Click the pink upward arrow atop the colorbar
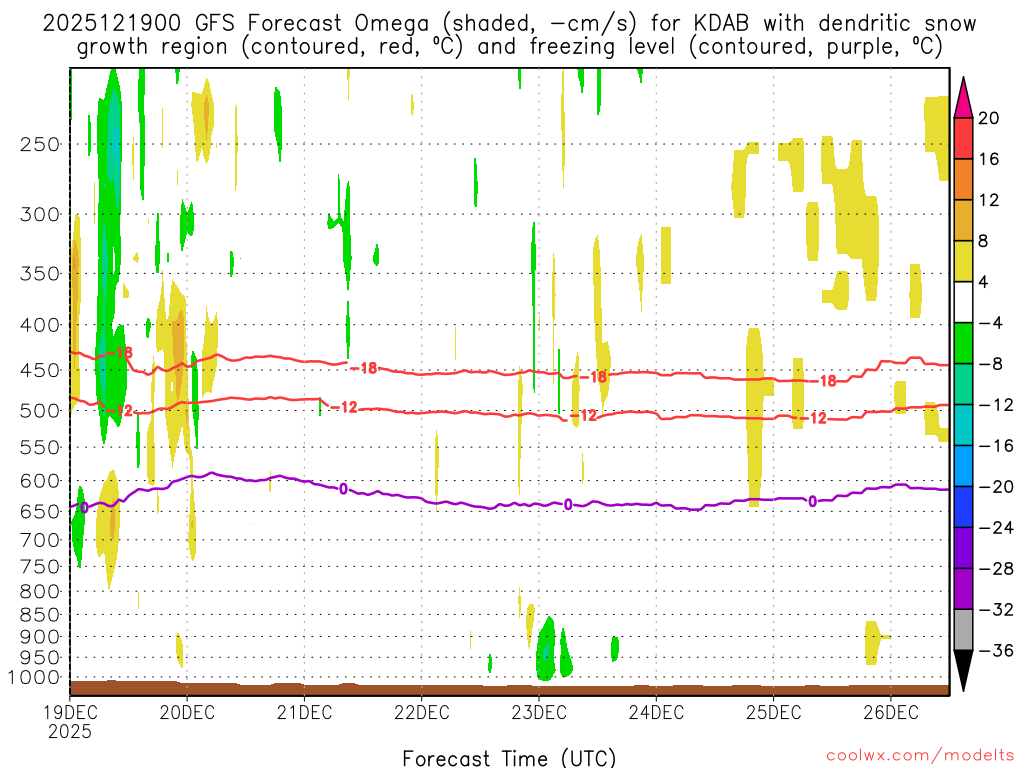 click(963, 96)
